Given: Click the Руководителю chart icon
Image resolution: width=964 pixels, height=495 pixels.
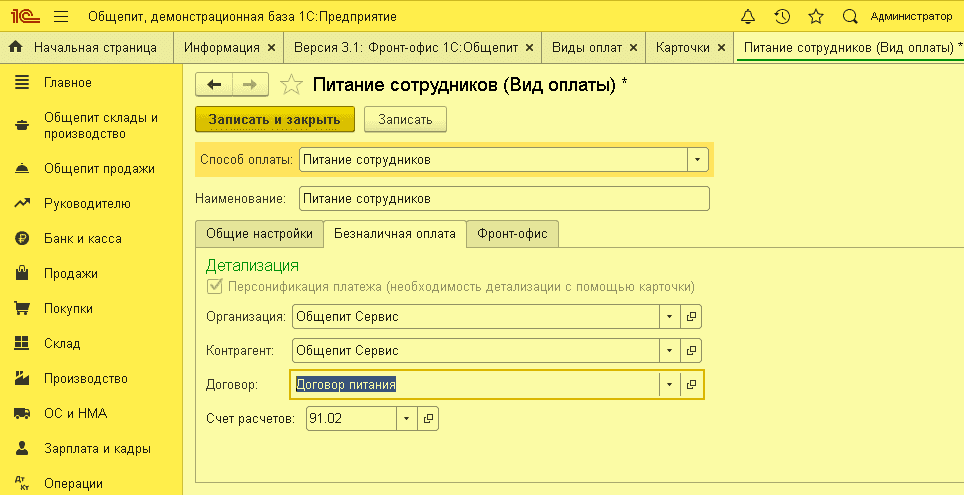Looking at the screenshot, I should point(22,204).
